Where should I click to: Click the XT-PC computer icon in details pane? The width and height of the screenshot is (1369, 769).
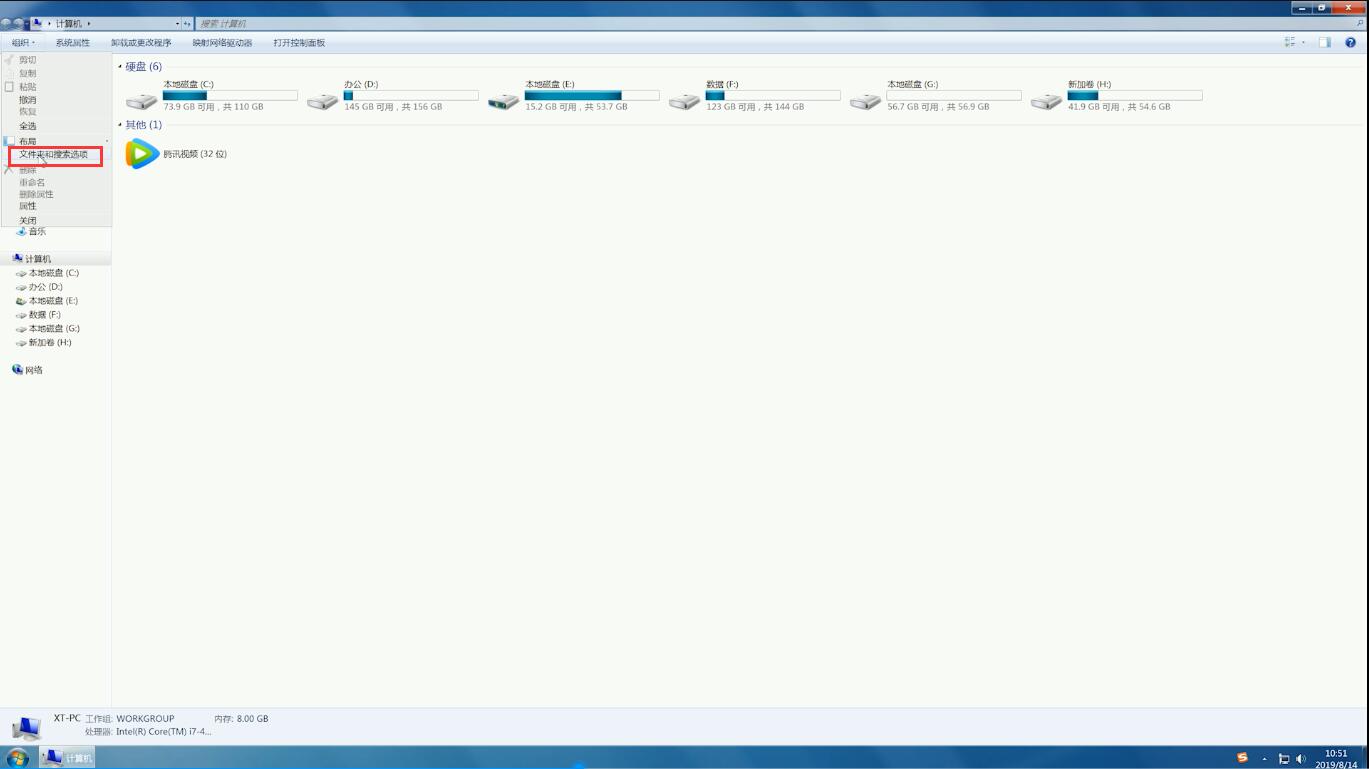[26, 727]
